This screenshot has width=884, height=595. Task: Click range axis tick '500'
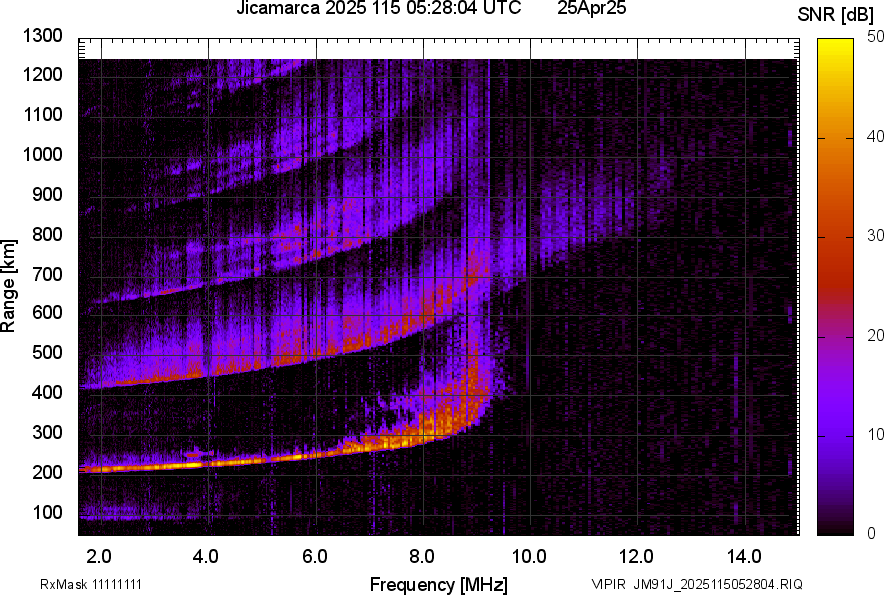click(x=47, y=352)
